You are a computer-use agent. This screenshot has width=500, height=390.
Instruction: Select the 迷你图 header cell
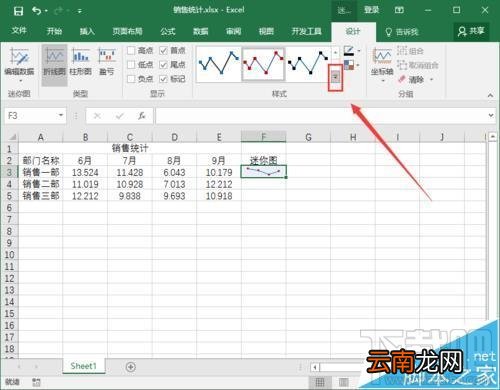(263, 160)
